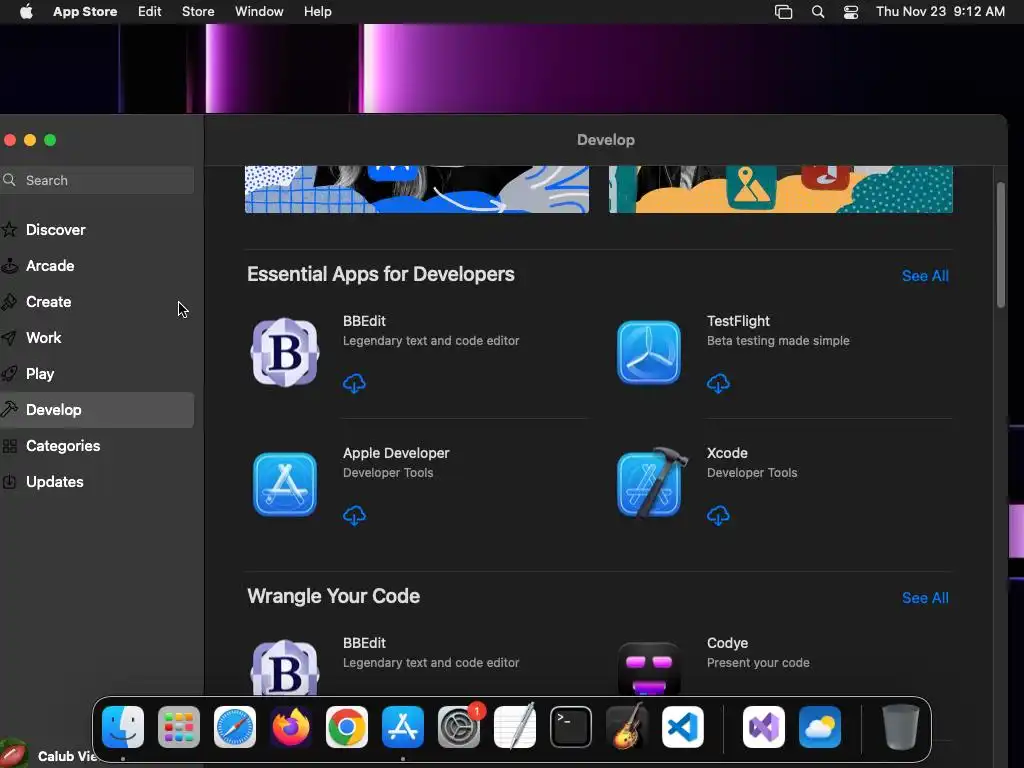Download Apple Developer via cloud icon
The height and width of the screenshot is (768, 1024).
[354, 515]
